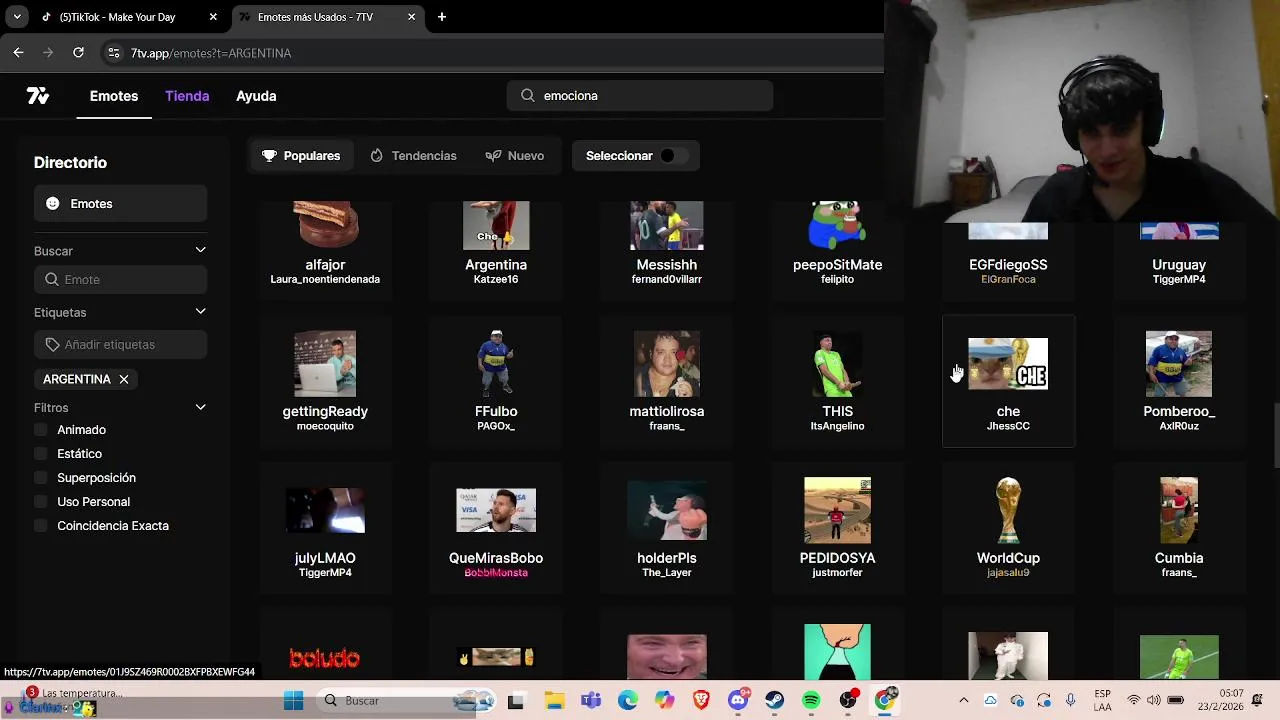Click the Emote input under Buscar
This screenshot has height=720, width=1280.
120,280
